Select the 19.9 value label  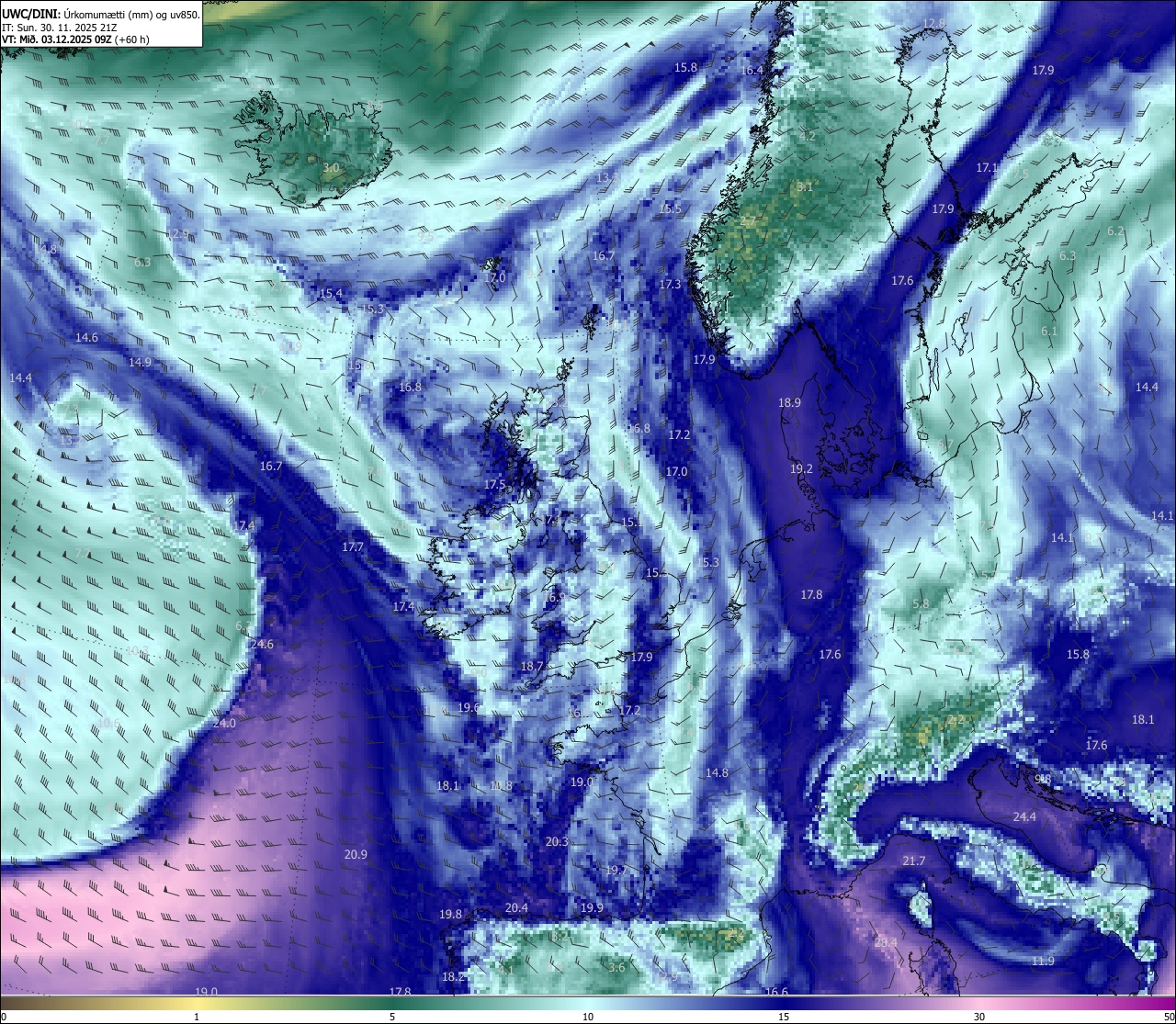coord(592,908)
